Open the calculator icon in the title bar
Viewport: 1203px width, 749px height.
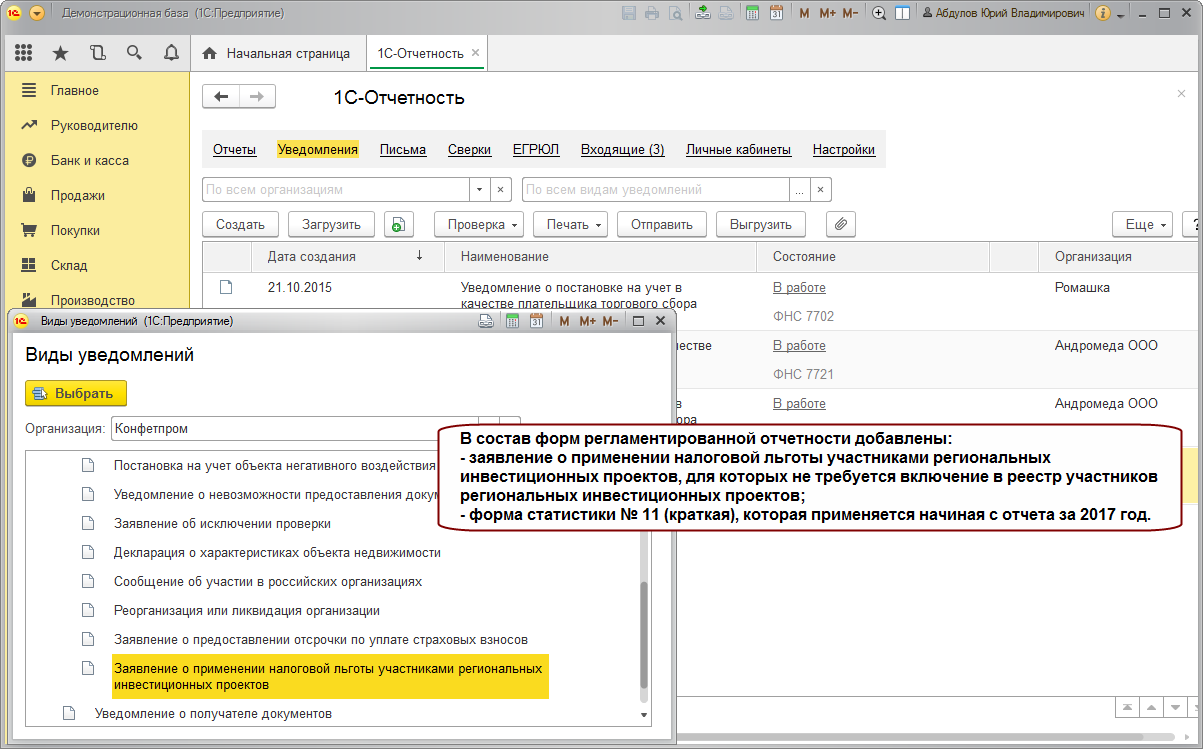pyautogui.click(x=752, y=13)
